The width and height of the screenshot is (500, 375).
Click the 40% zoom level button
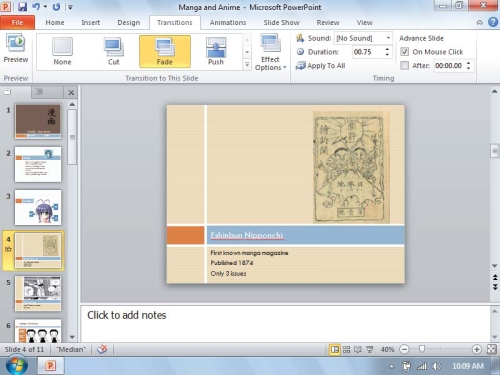[x=387, y=349]
